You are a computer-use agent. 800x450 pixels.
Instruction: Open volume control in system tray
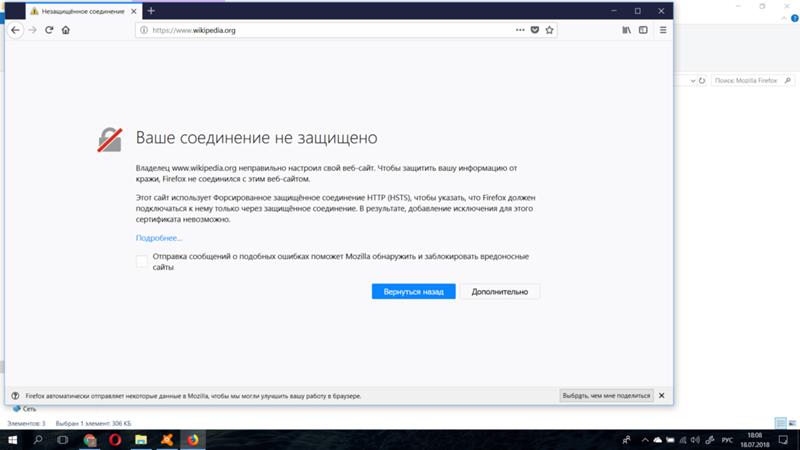pyautogui.click(x=695, y=440)
